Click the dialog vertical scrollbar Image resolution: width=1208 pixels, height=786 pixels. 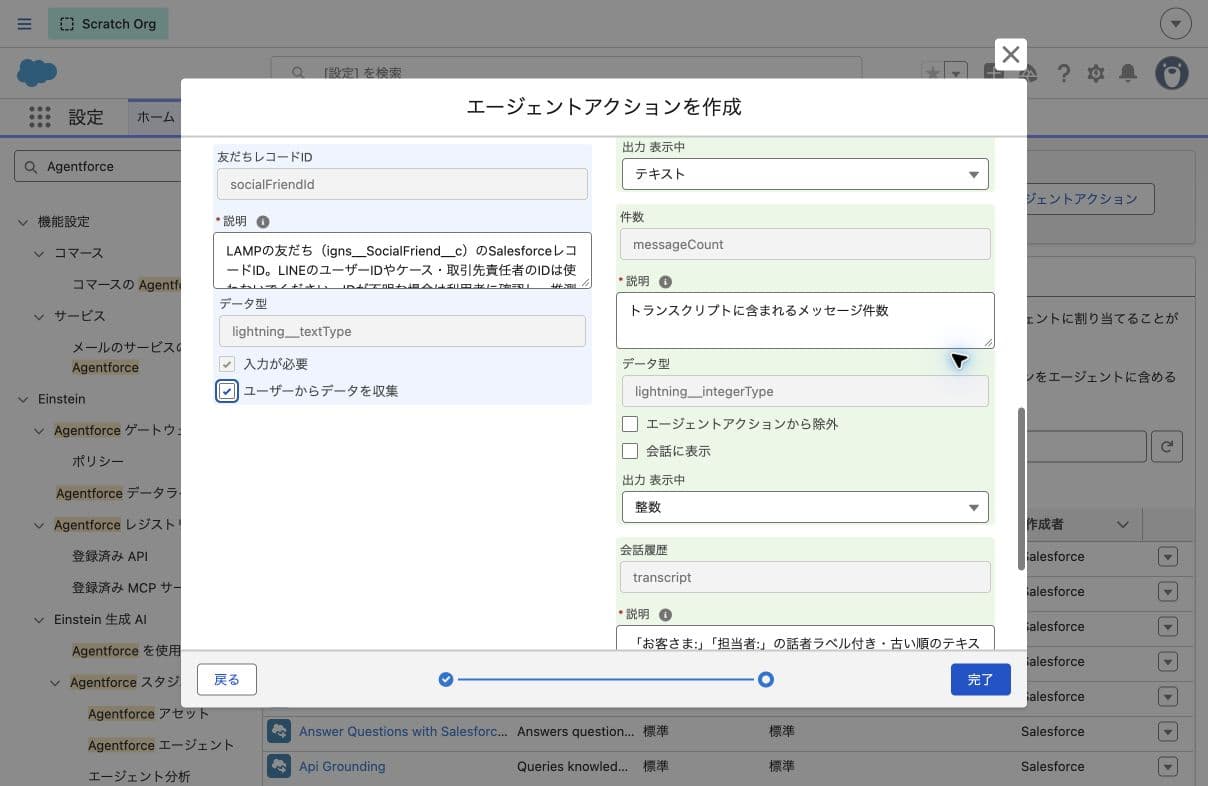pyautogui.click(x=1021, y=489)
